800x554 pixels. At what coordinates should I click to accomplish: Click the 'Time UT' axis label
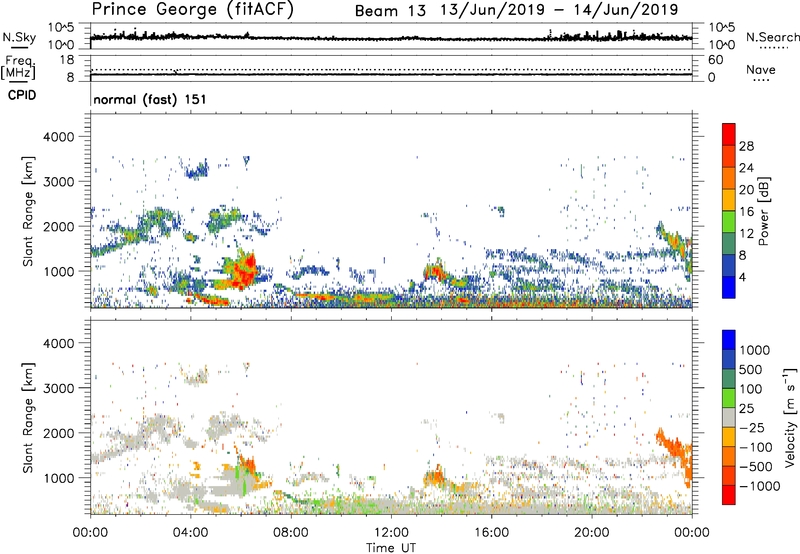391,548
